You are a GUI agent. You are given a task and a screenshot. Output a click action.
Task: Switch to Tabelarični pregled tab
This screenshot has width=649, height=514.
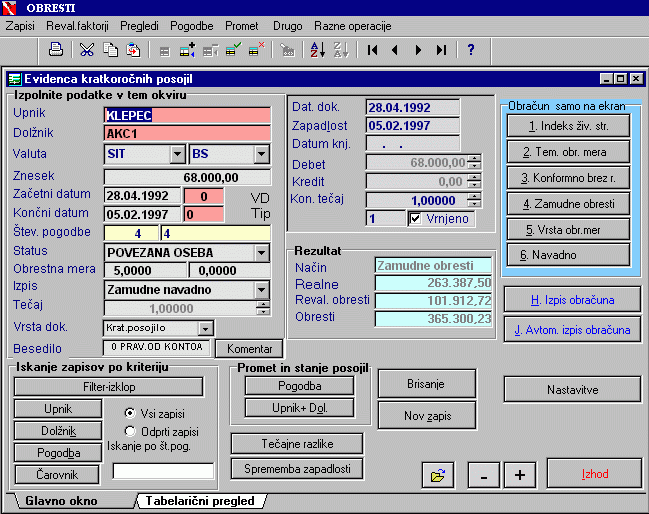click(200, 501)
